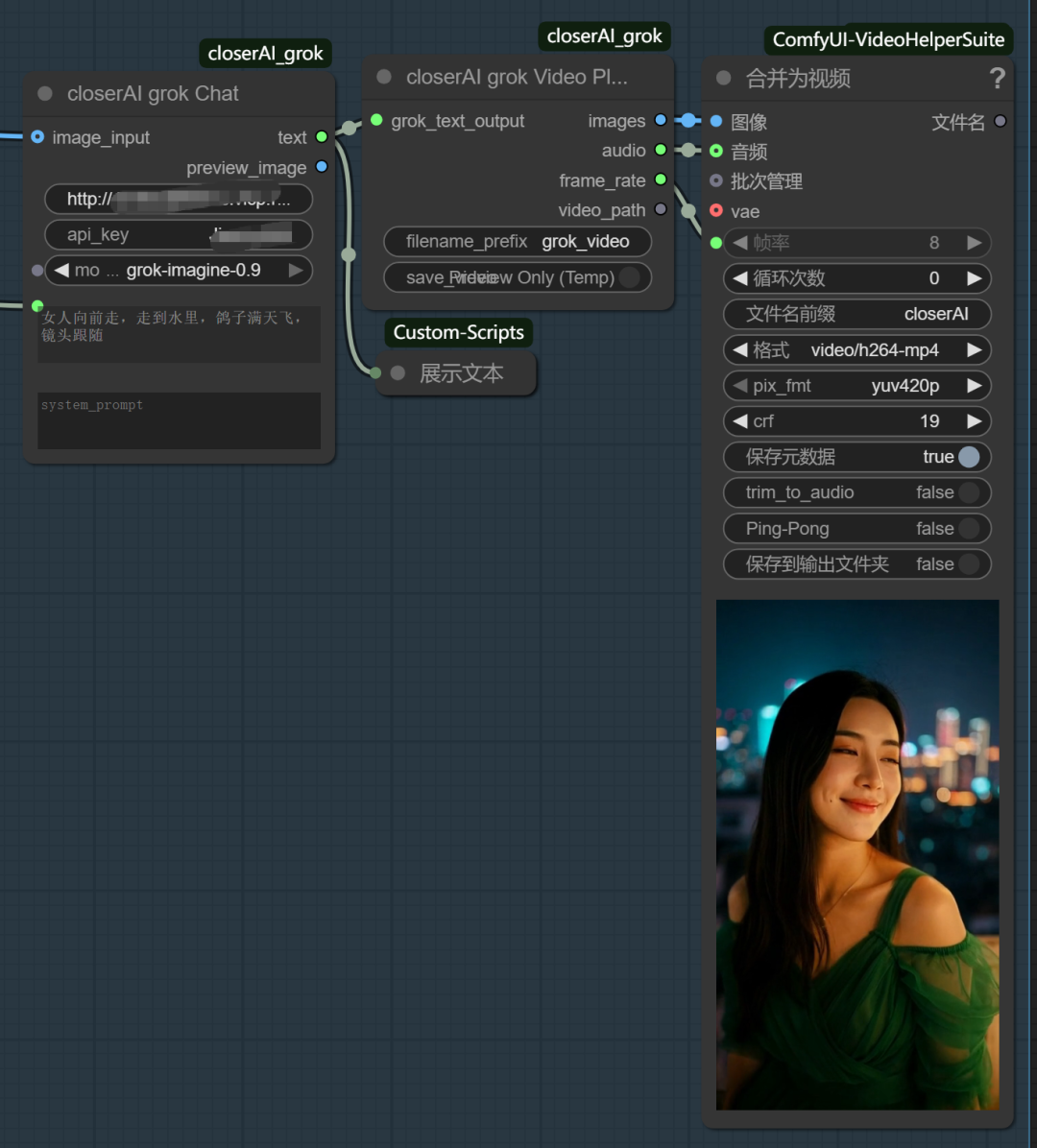Screen dimensions: 1037x1148
Task: Click the text output port on grok Chat
Action: (x=322, y=137)
